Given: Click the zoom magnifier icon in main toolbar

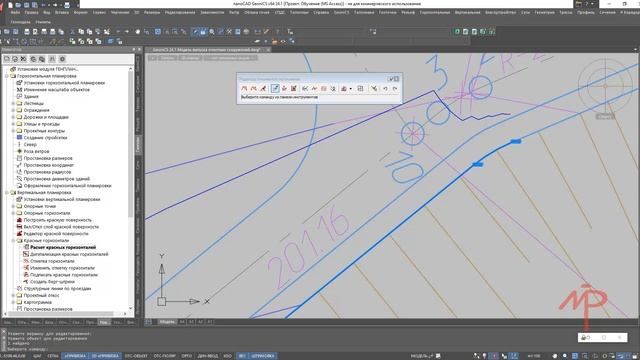Looking at the screenshot, I should coord(212,31).
